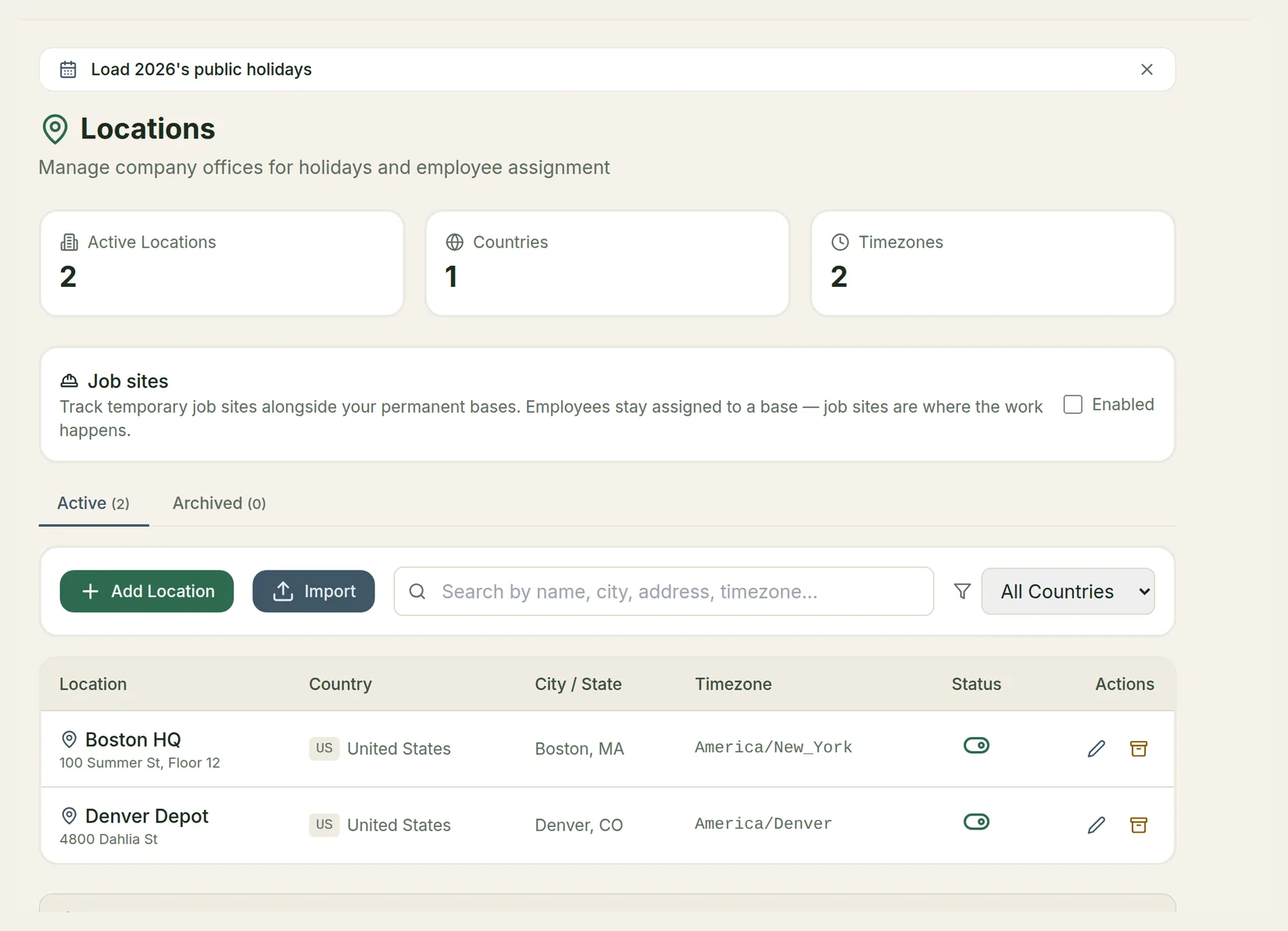Screen dimensions: 1288x931
Task: Click the City / State column header
Action: (x=578, y=684)
